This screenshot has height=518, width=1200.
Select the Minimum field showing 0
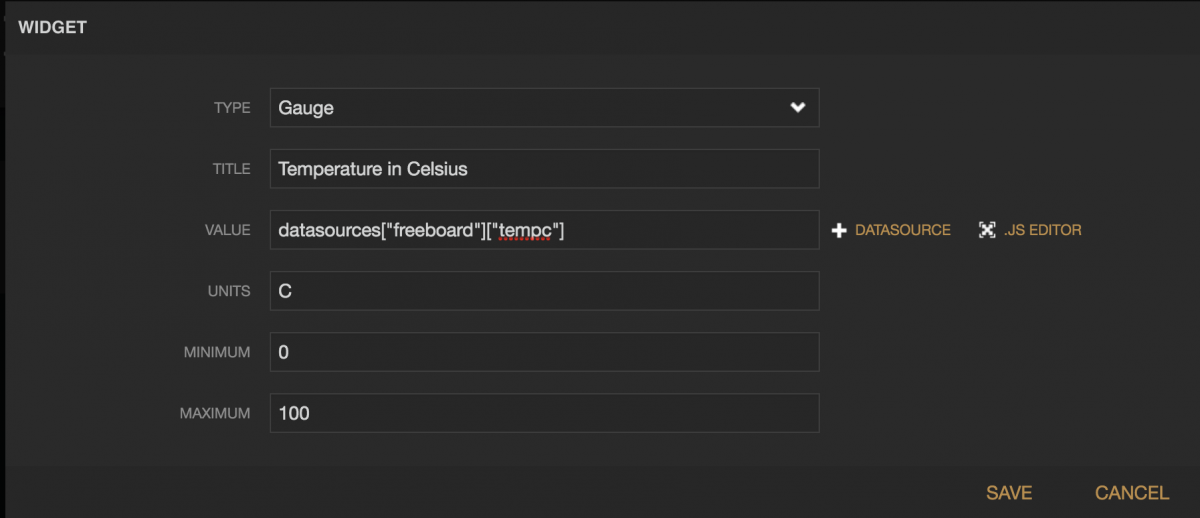tap(544, 352)
